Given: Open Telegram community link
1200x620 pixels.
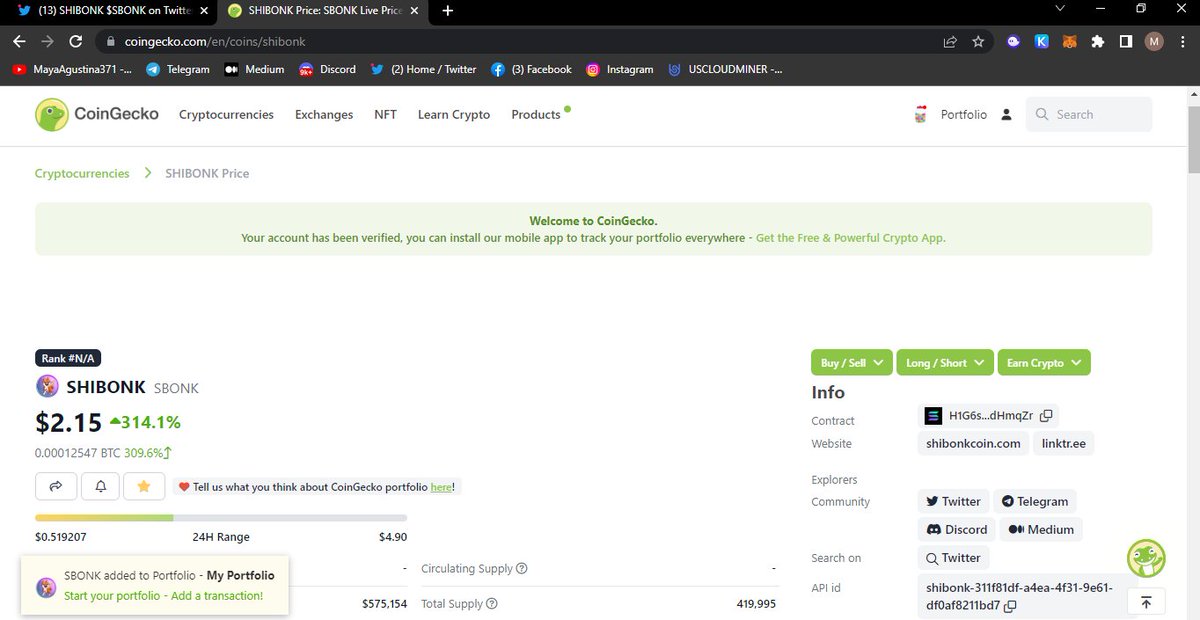Looking at the screenshot, I should click(1035, 501).
